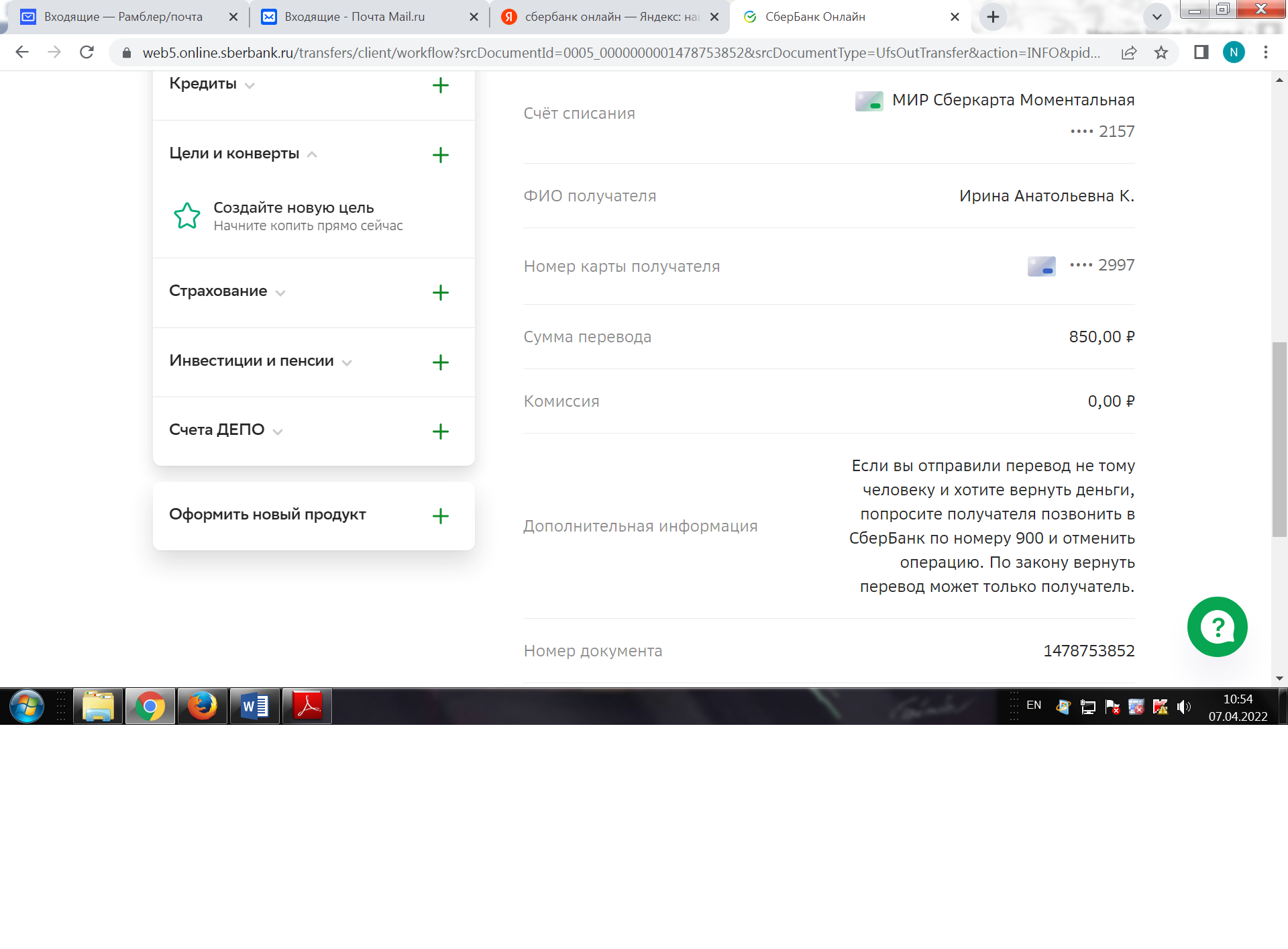Open a new browser tab
This screenshot has width=1288, height=949.
994,17
